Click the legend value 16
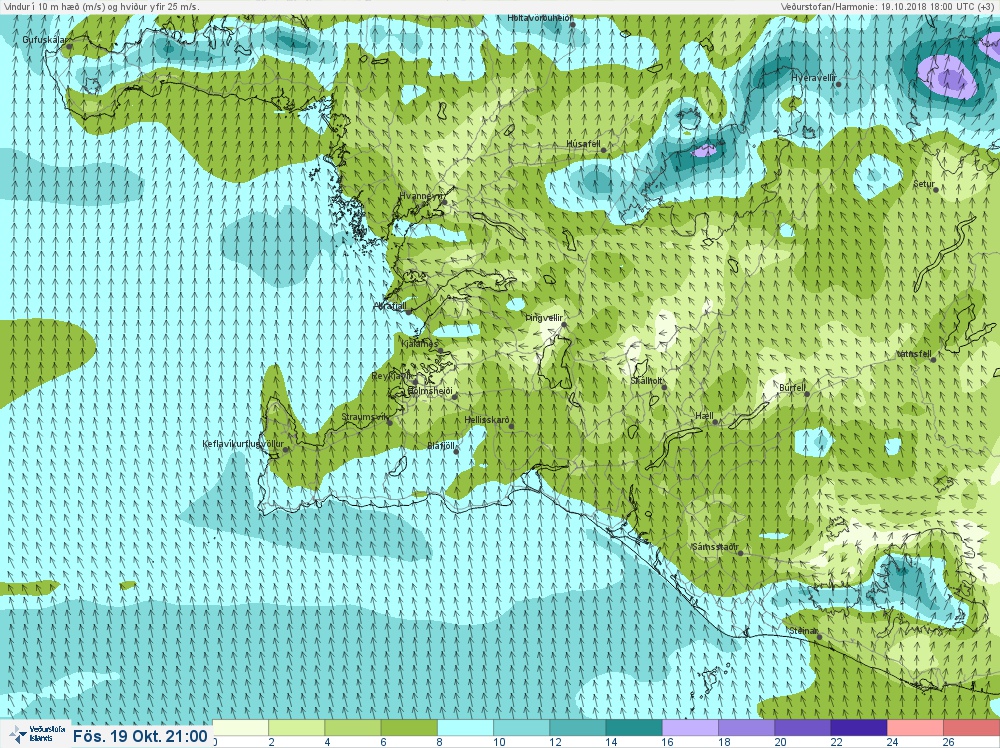Screen dimensions: 1000x748 (x=668, y=742)
